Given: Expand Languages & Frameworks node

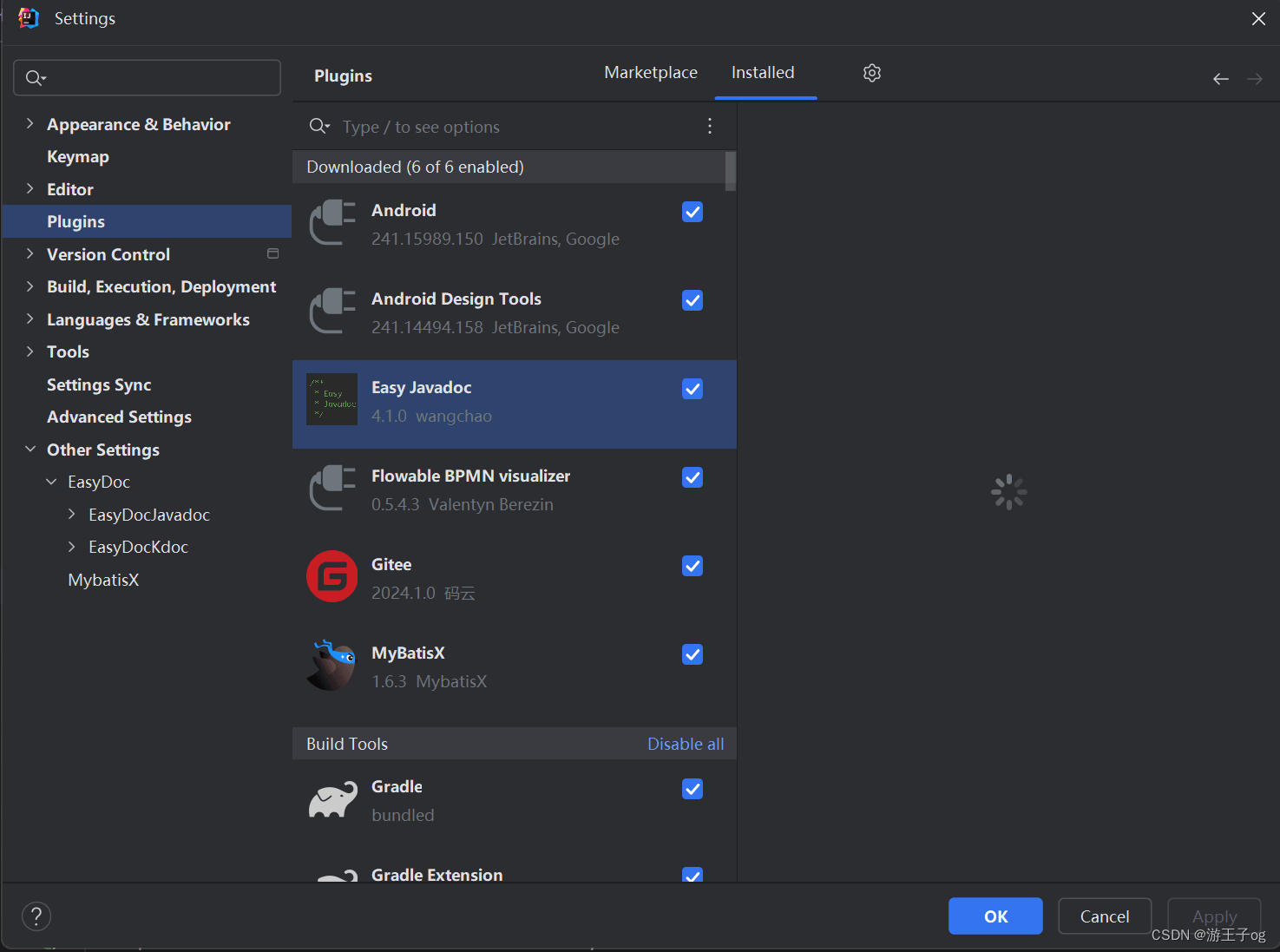Looking at the screenshot, I should (x=30, y=319).
